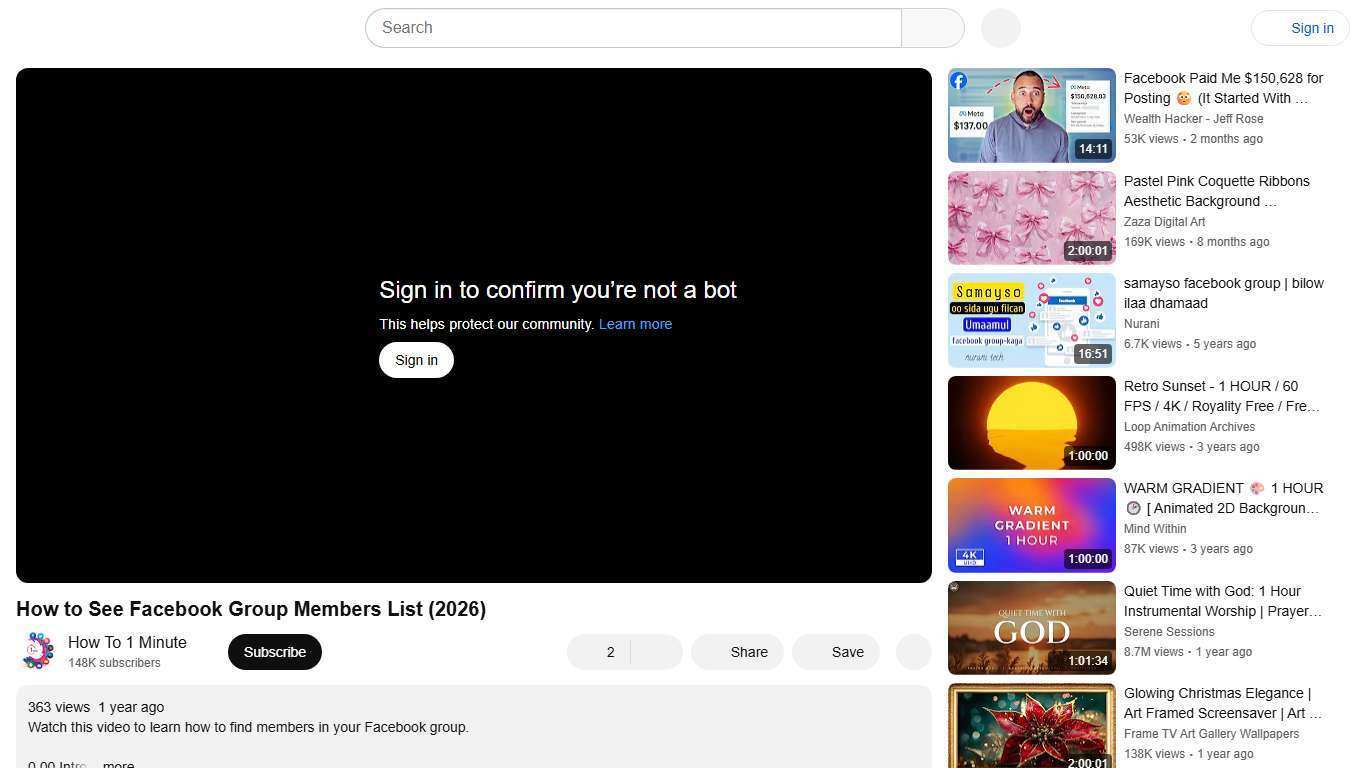This screenshot has width=1366, height=768.
Task: Click the voice search microphone icon
Action: [999, 27]
